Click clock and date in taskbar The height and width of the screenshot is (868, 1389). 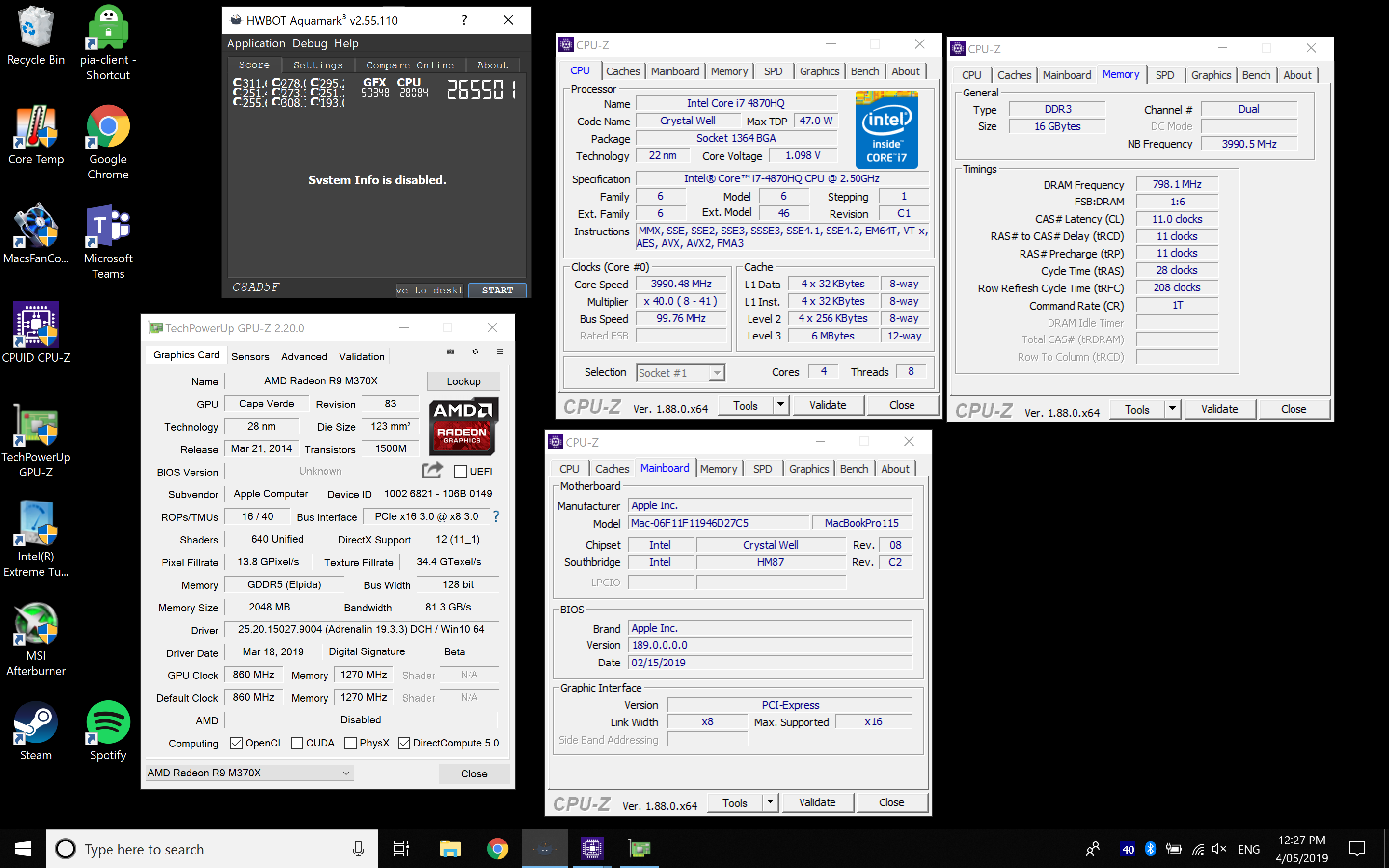pos(1301,849)
